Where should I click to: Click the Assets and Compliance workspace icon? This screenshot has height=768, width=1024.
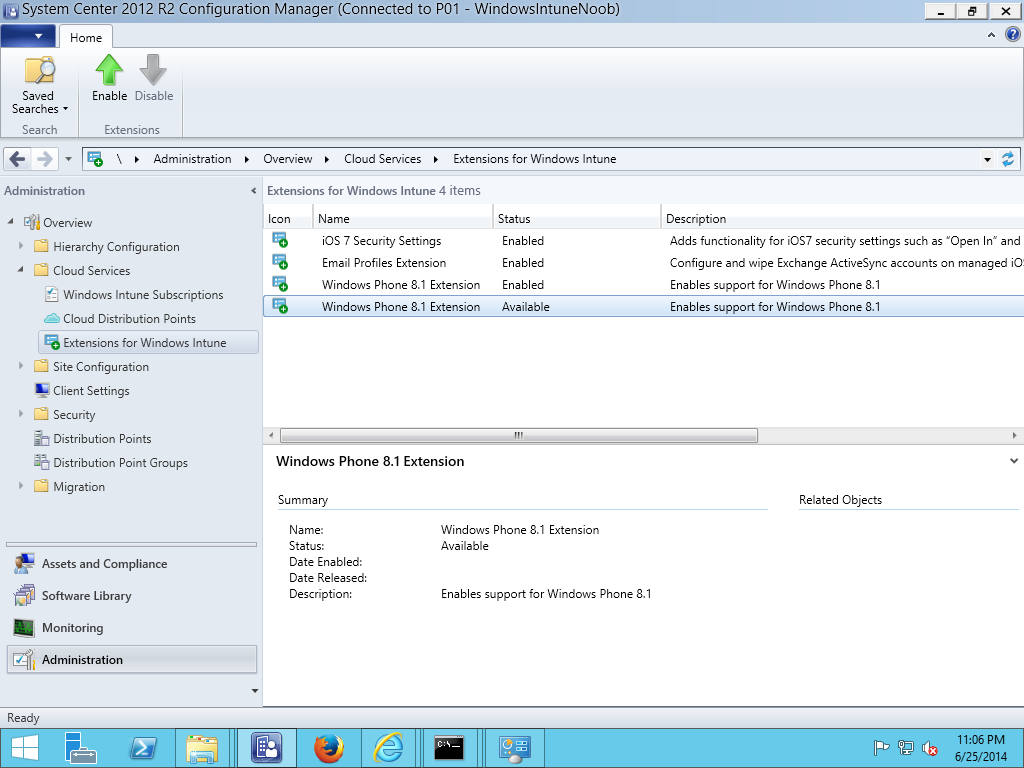[24, 564]
